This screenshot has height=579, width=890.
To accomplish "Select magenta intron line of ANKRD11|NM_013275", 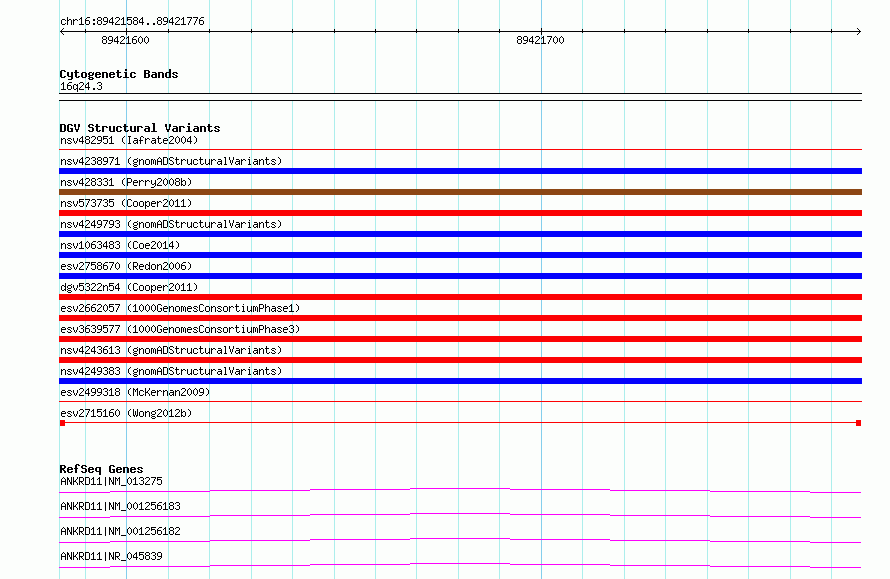I will coord(460,489).
